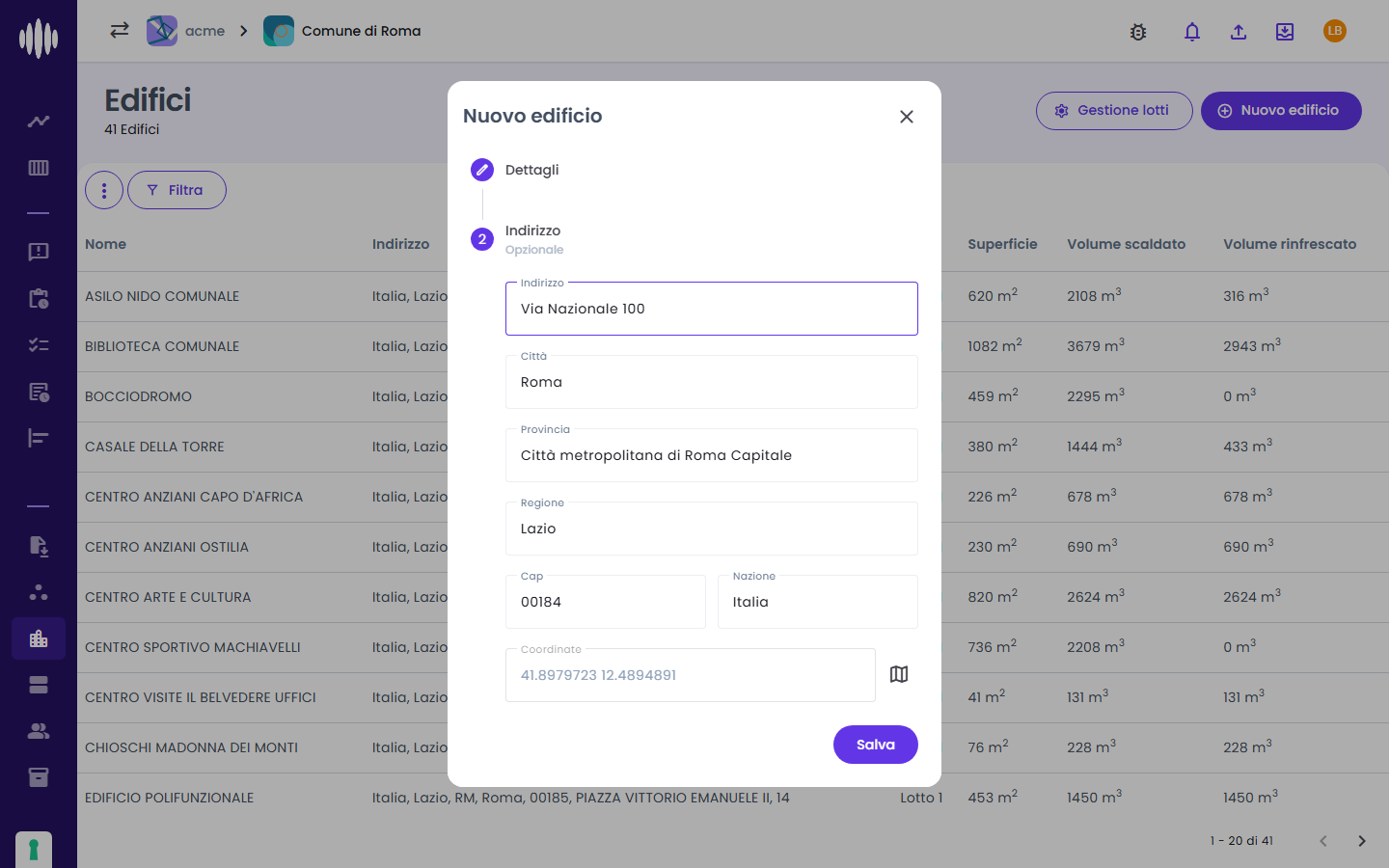Focus the Indirizzo field with Via Nazionale 100
The width and height of the screenshot is (1389, 868).
tap(712, 309)
